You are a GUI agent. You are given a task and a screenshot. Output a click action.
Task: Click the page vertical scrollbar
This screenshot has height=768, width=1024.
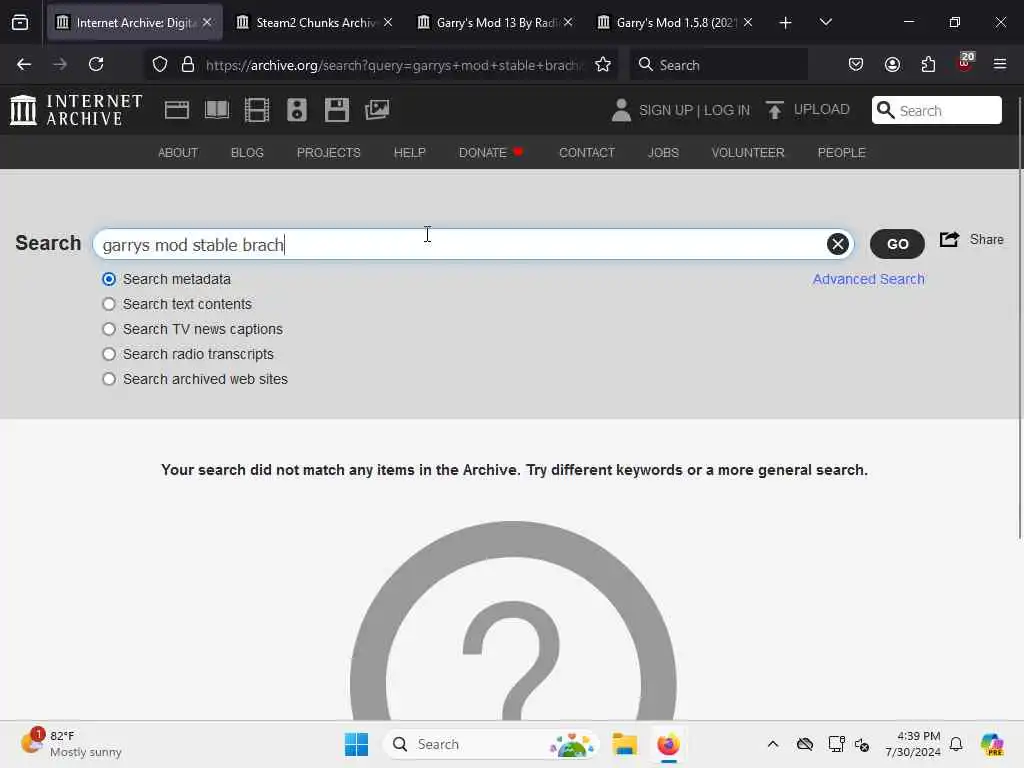tap(1019, 317)
